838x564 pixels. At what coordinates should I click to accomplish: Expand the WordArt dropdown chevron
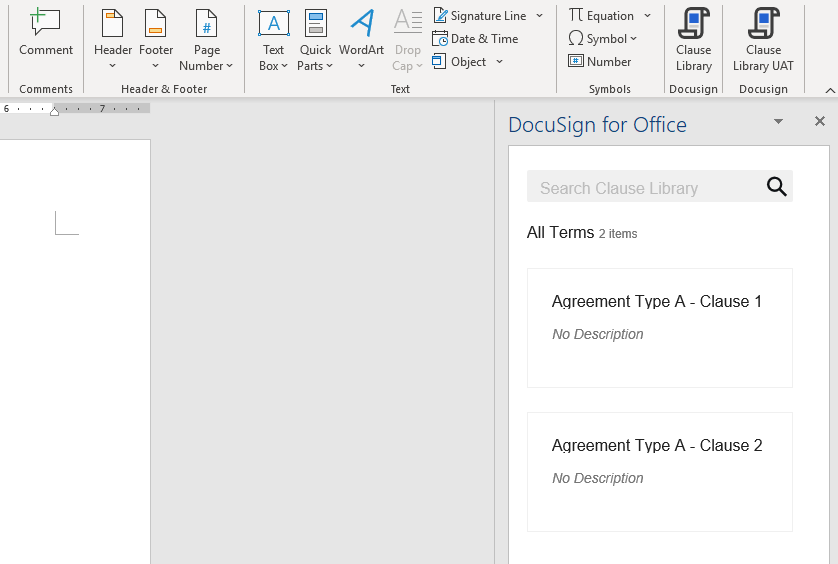361,66
